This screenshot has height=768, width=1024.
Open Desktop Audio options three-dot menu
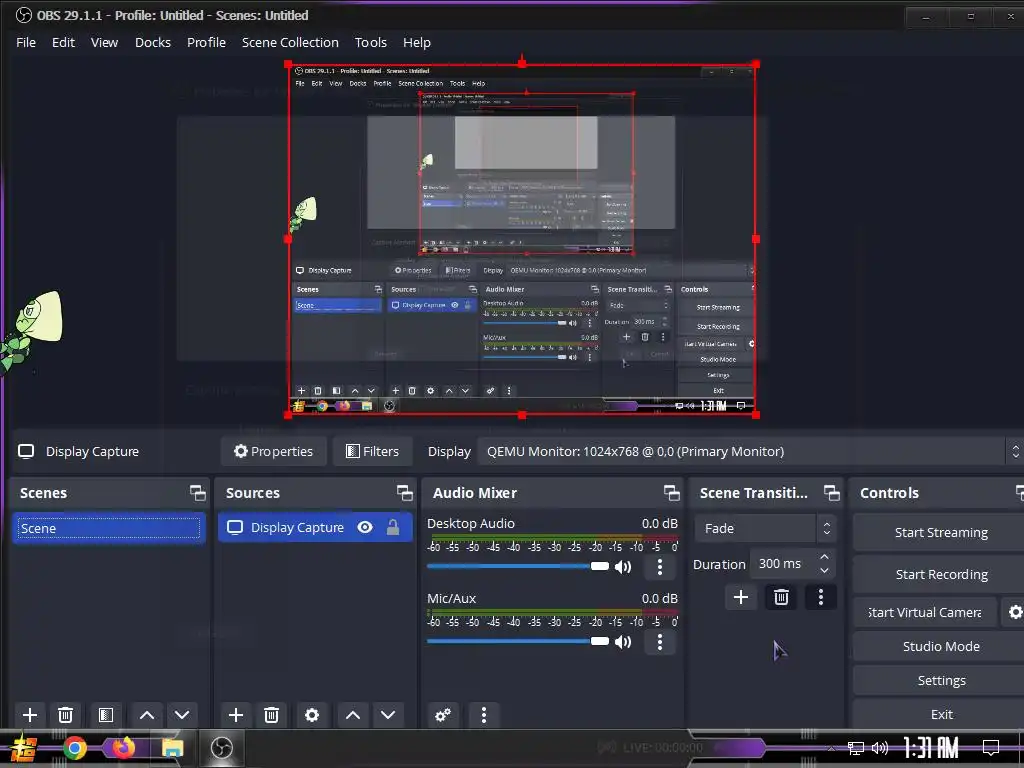click(660, 567)
